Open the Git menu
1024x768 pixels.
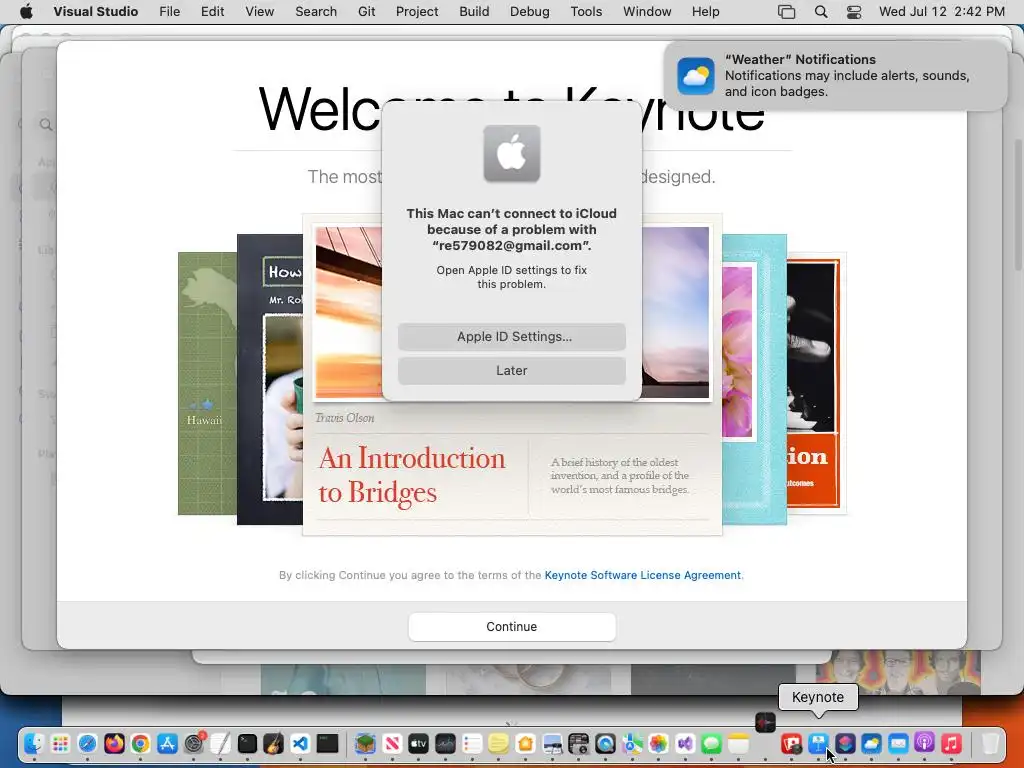point(366,12)
